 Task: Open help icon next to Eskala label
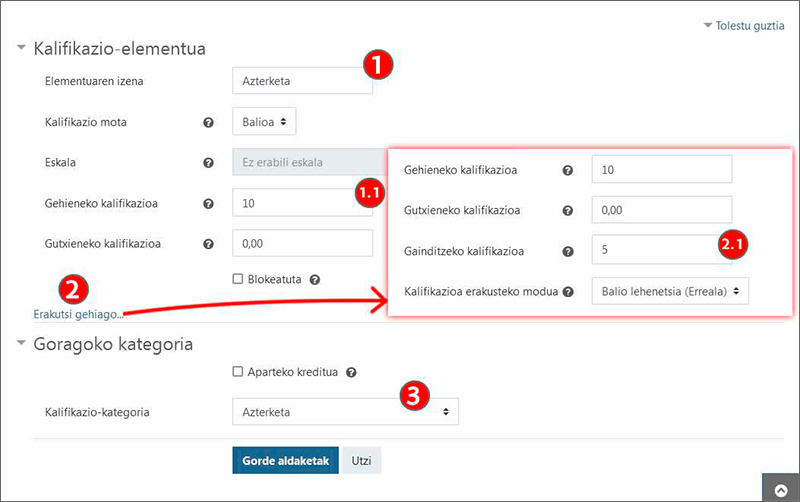[x=208, y=163]
